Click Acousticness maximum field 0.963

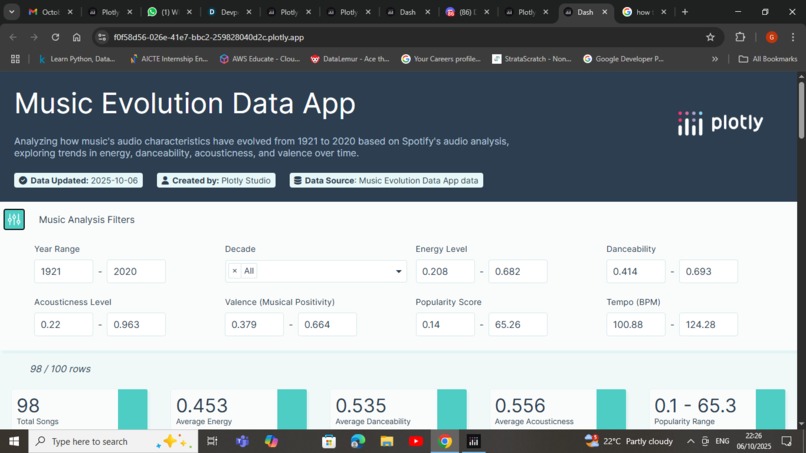[x=136, y=324]
